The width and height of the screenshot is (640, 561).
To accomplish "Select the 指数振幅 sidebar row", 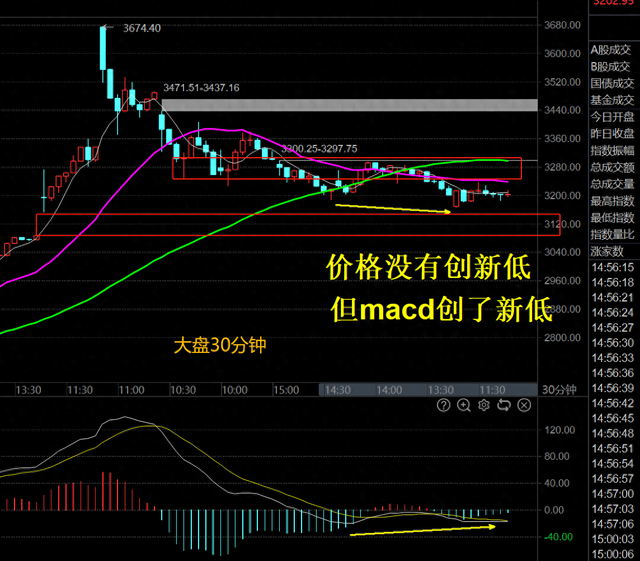I will click(612, 151).
